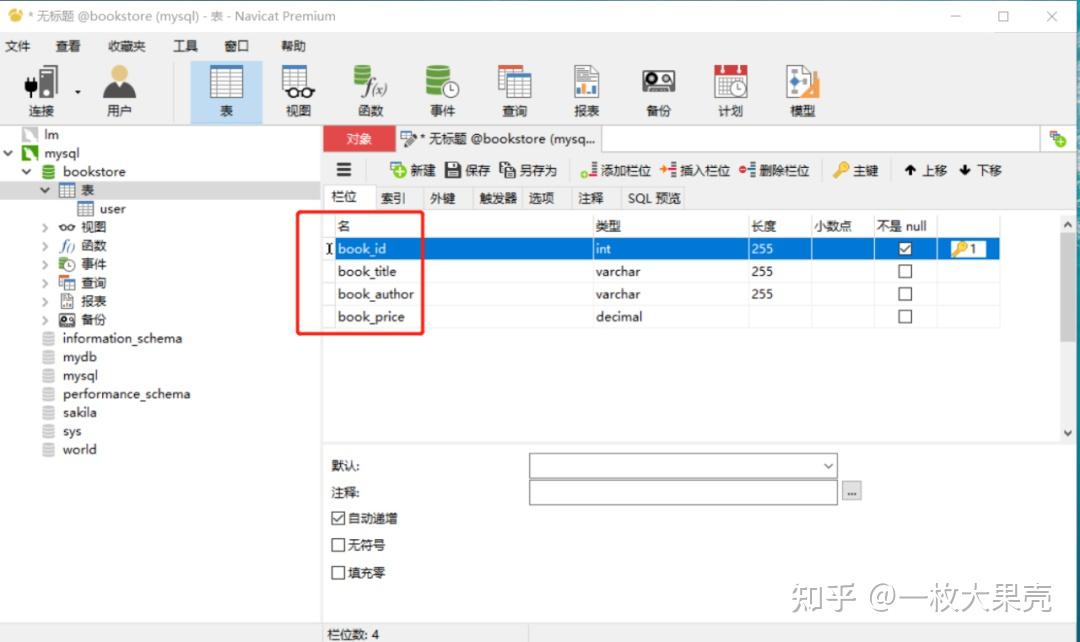This screenshot has height=642, width=1080.
Task: Open the 默认 value dropdown
Action: click(x=827, y=465)
